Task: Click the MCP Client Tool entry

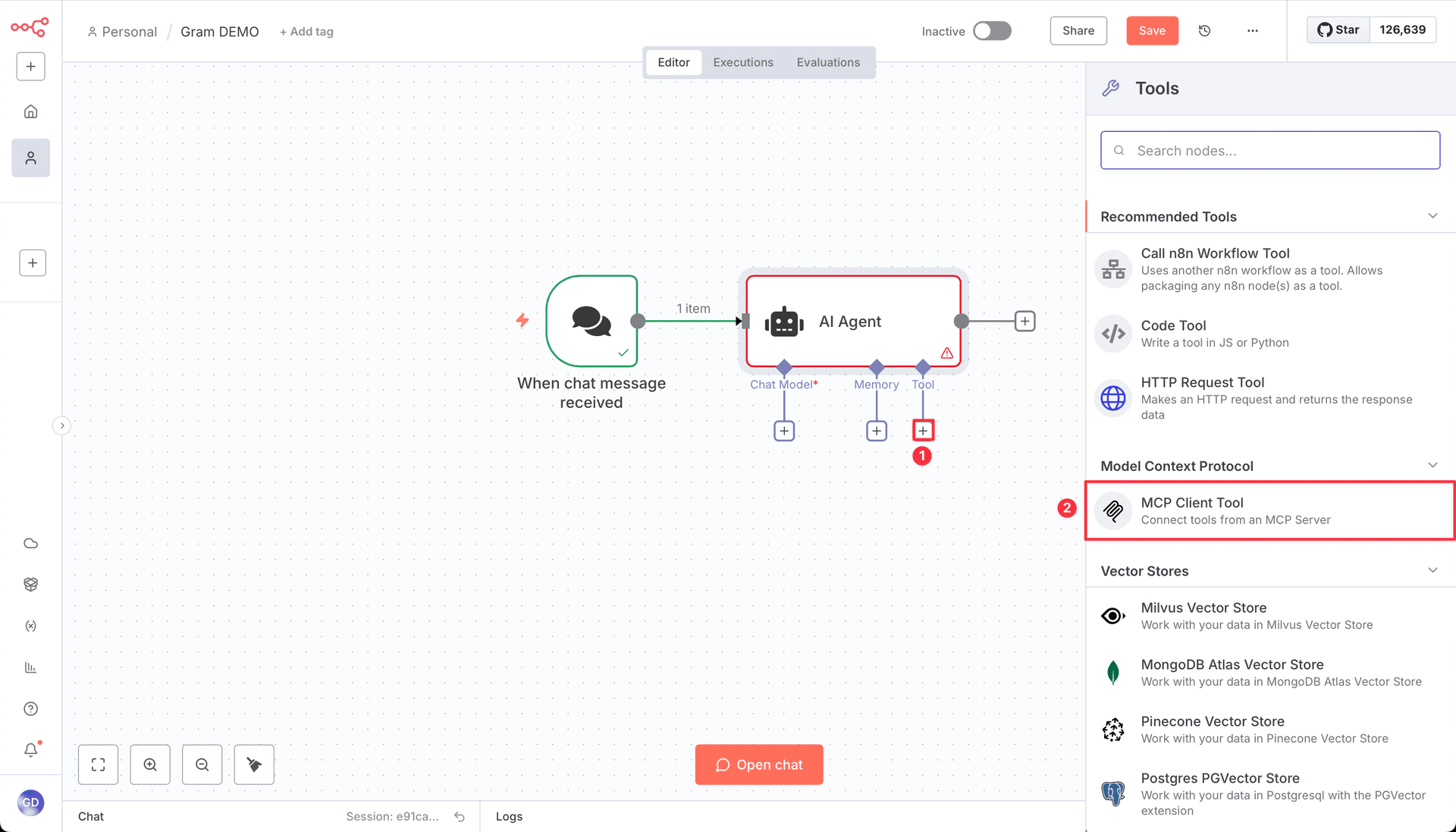Action: pos(1268,510)
